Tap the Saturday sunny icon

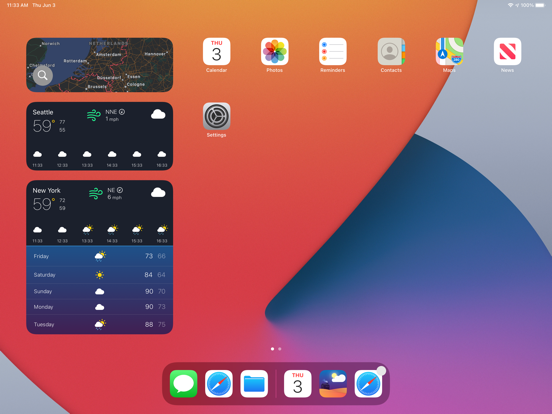pos(100,275)
